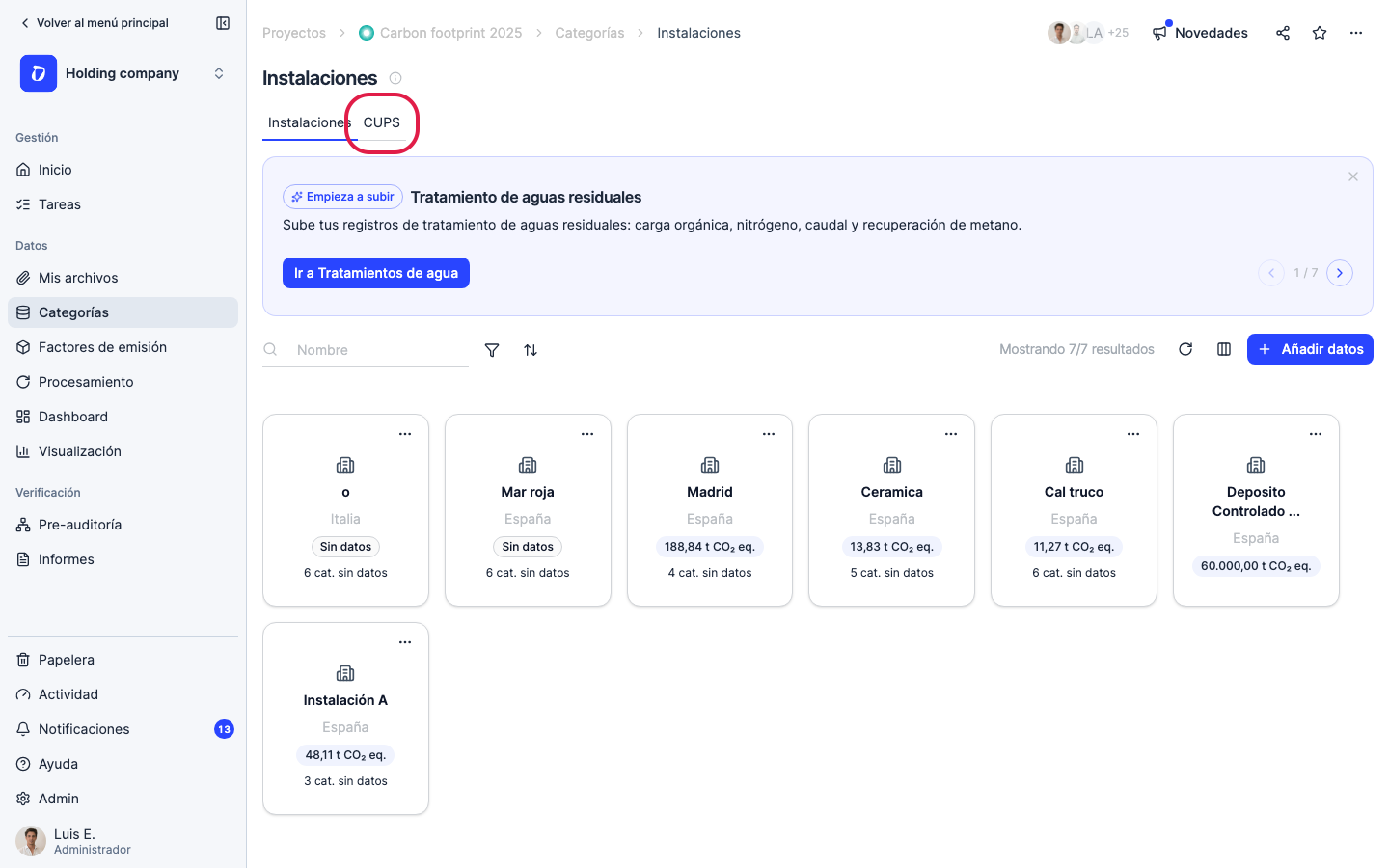Viewport: 1389px width, 868px height.
Task: Open Visualización section
Action: (123, 451)
